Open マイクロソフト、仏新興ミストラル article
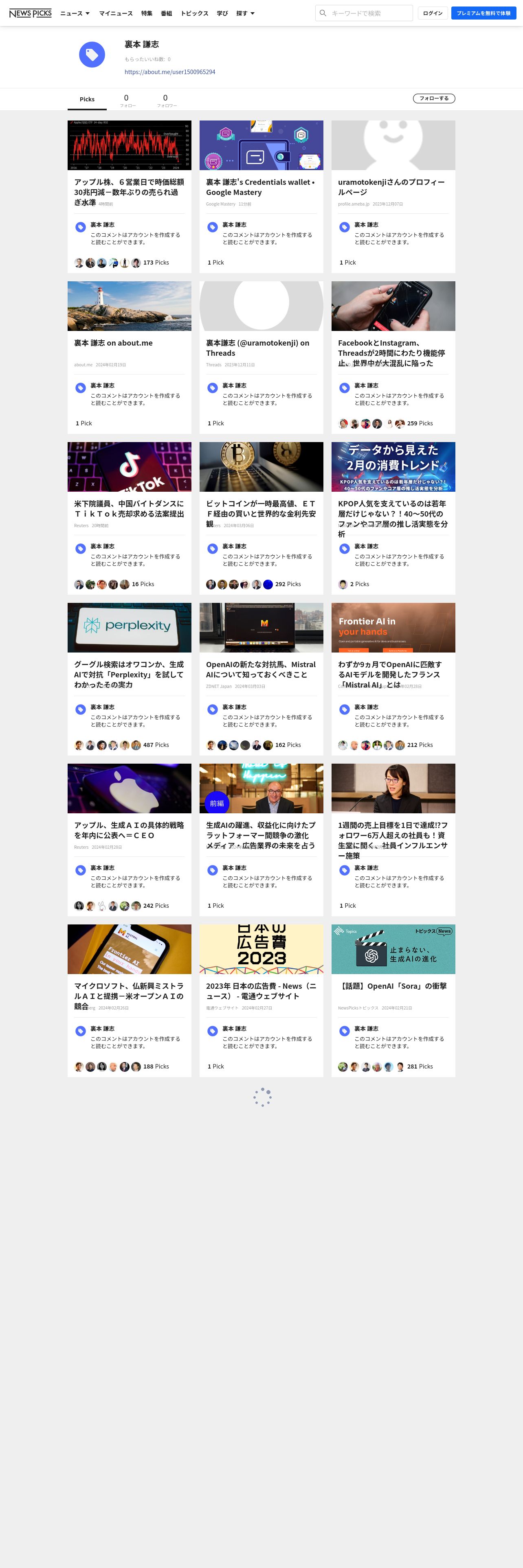The height and width of the screenshot is (1568, 523). 129,995
